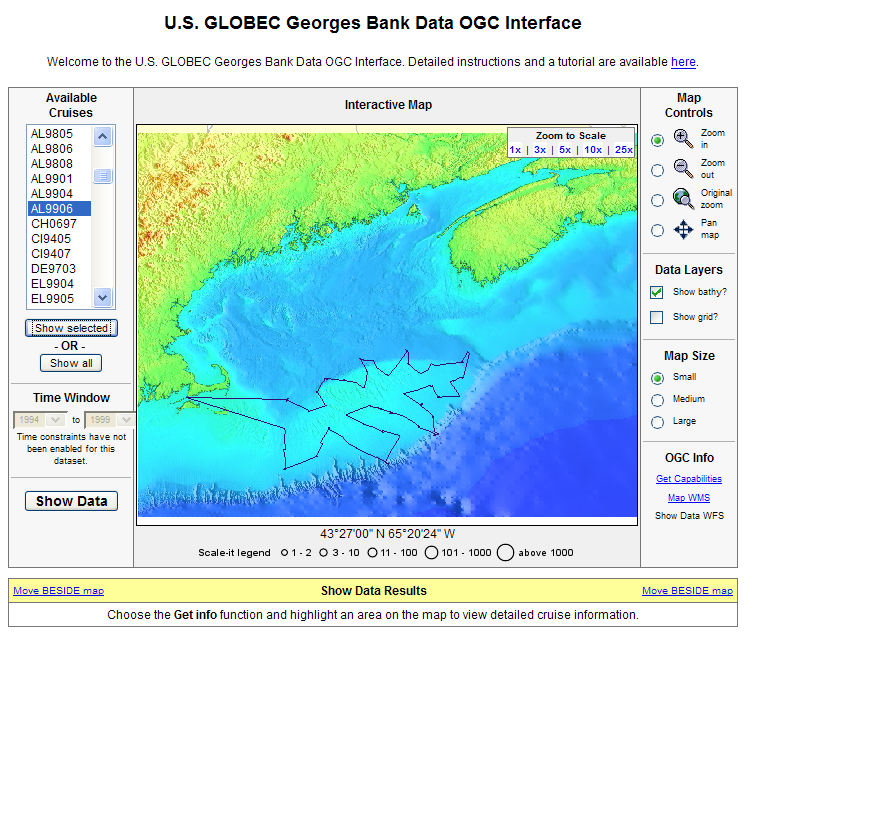The image size is (878, 815).
Task: Open the 1999 end year dropdown
Action: click(x=110, y=420)
